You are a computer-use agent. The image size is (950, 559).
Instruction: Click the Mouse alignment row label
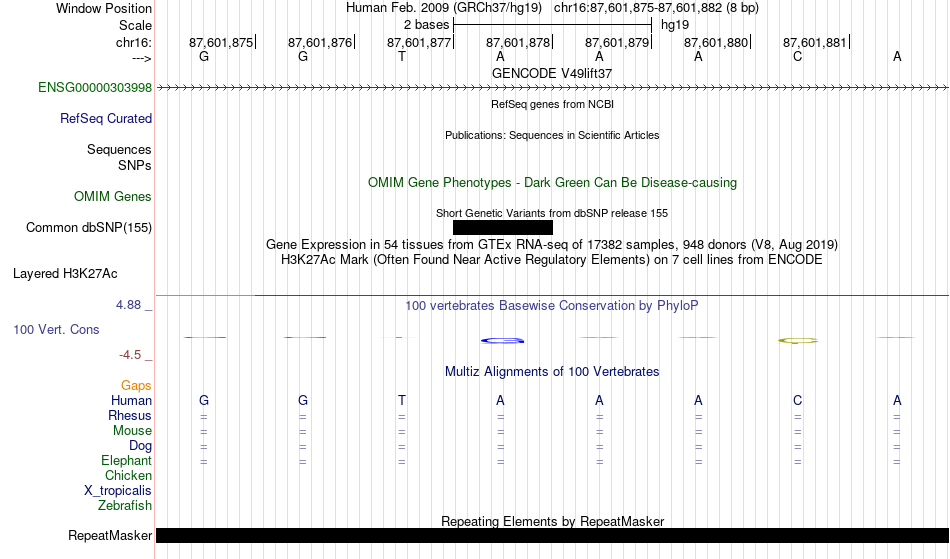coord(132,431)
